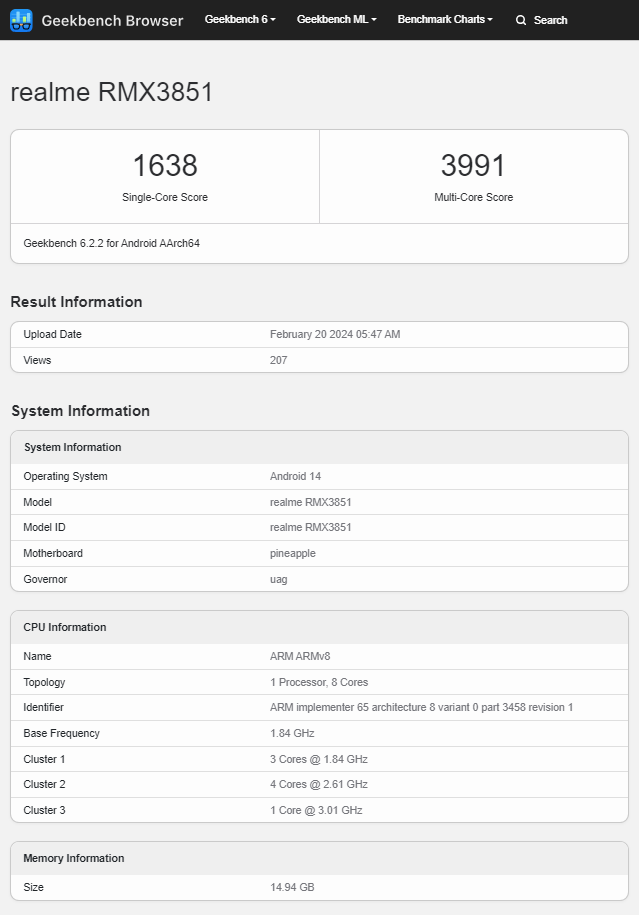The image size is (639, 915).
Task: Click the multi-core score 3991
Action: coord(473,165)
